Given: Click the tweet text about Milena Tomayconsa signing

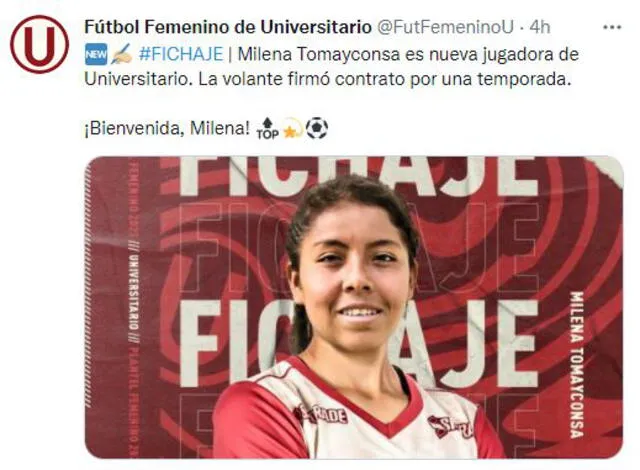Looking at the screenshot, I should pyautogui.click(x=331, y=67).
